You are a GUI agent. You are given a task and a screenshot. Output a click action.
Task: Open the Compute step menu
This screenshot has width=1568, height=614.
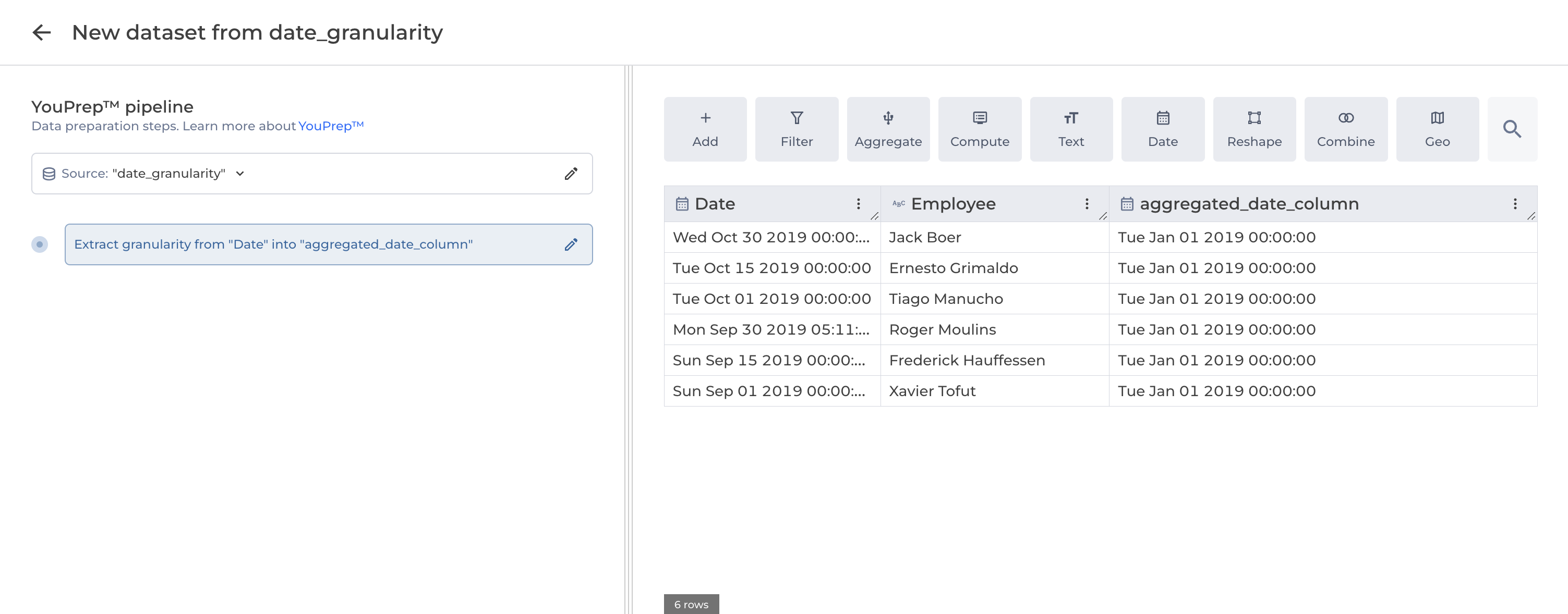pos(979,129)
